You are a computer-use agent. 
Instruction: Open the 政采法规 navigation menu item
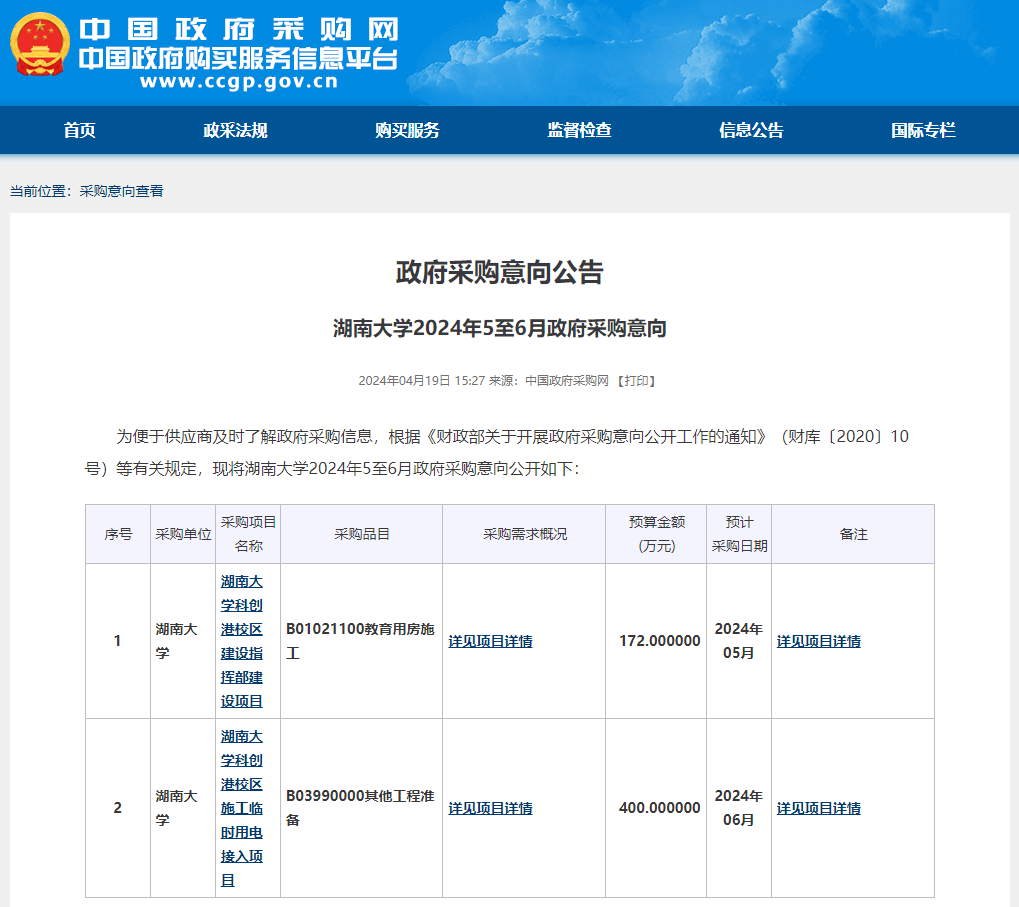pos(235,131)
